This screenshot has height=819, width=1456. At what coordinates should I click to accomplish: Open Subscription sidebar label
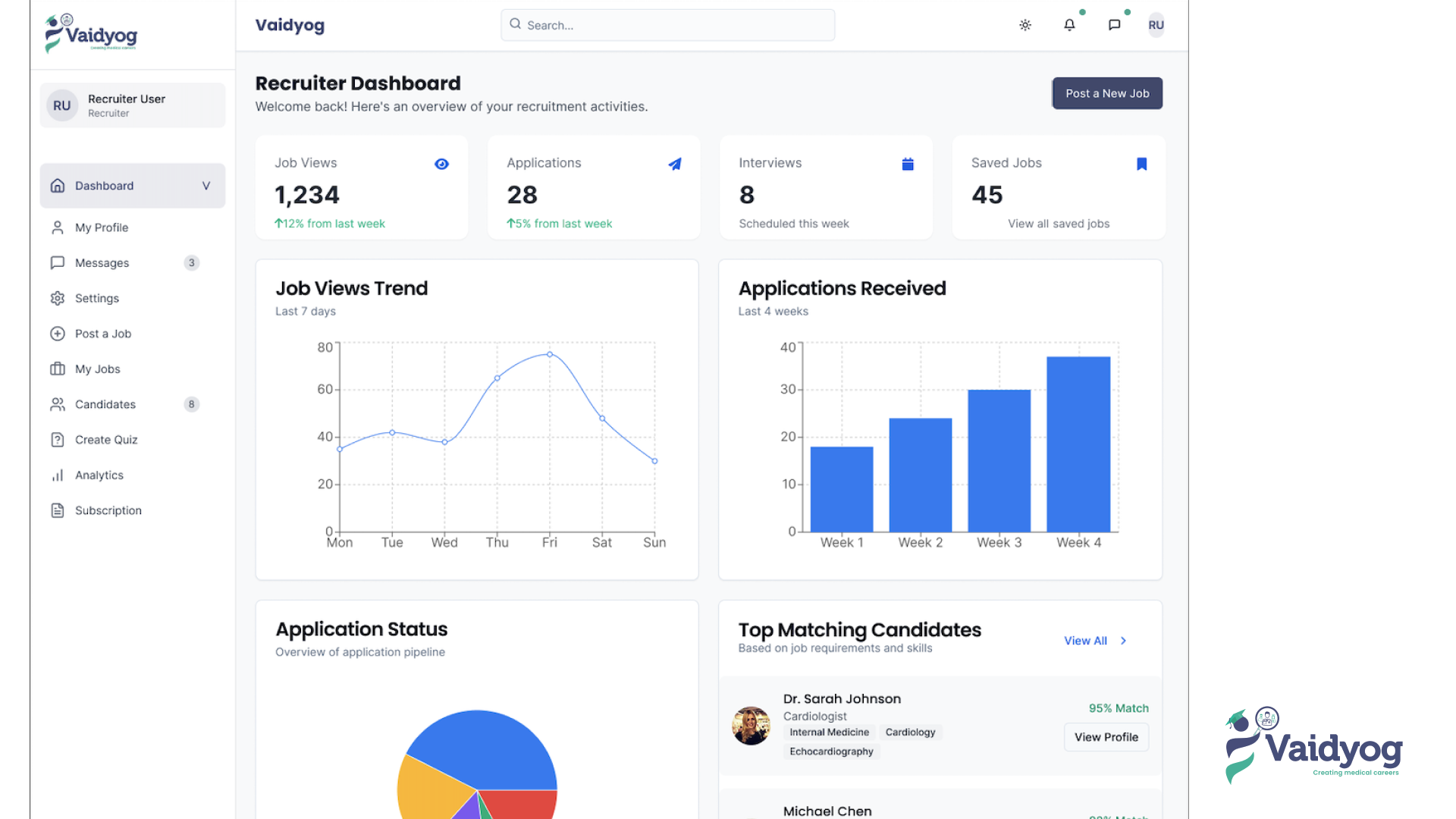pyautogui.click(x=108, y=510)
